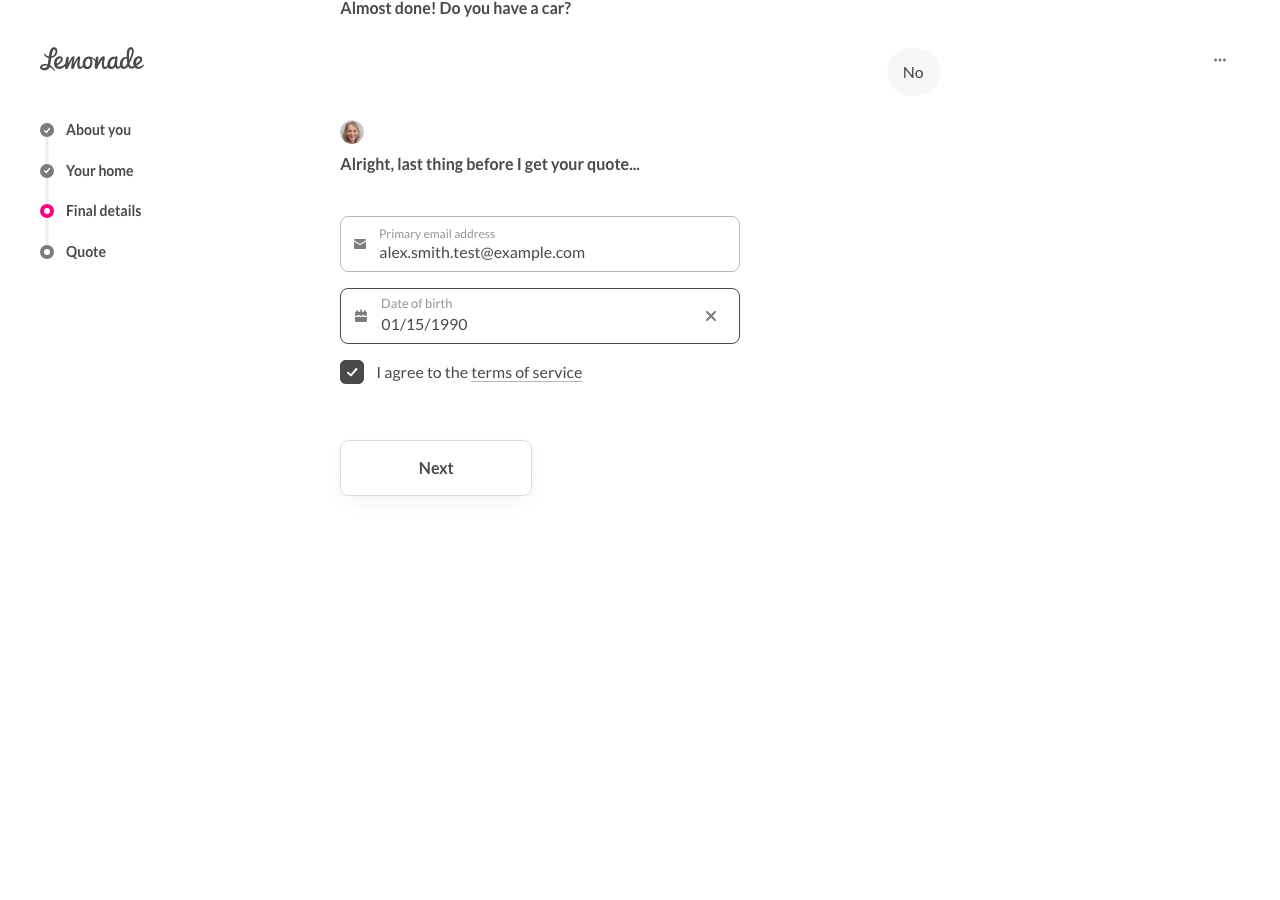Viewport: 1280px width, 900px height.
Task: Click the Lemonade logo
Action: [92, 59]
